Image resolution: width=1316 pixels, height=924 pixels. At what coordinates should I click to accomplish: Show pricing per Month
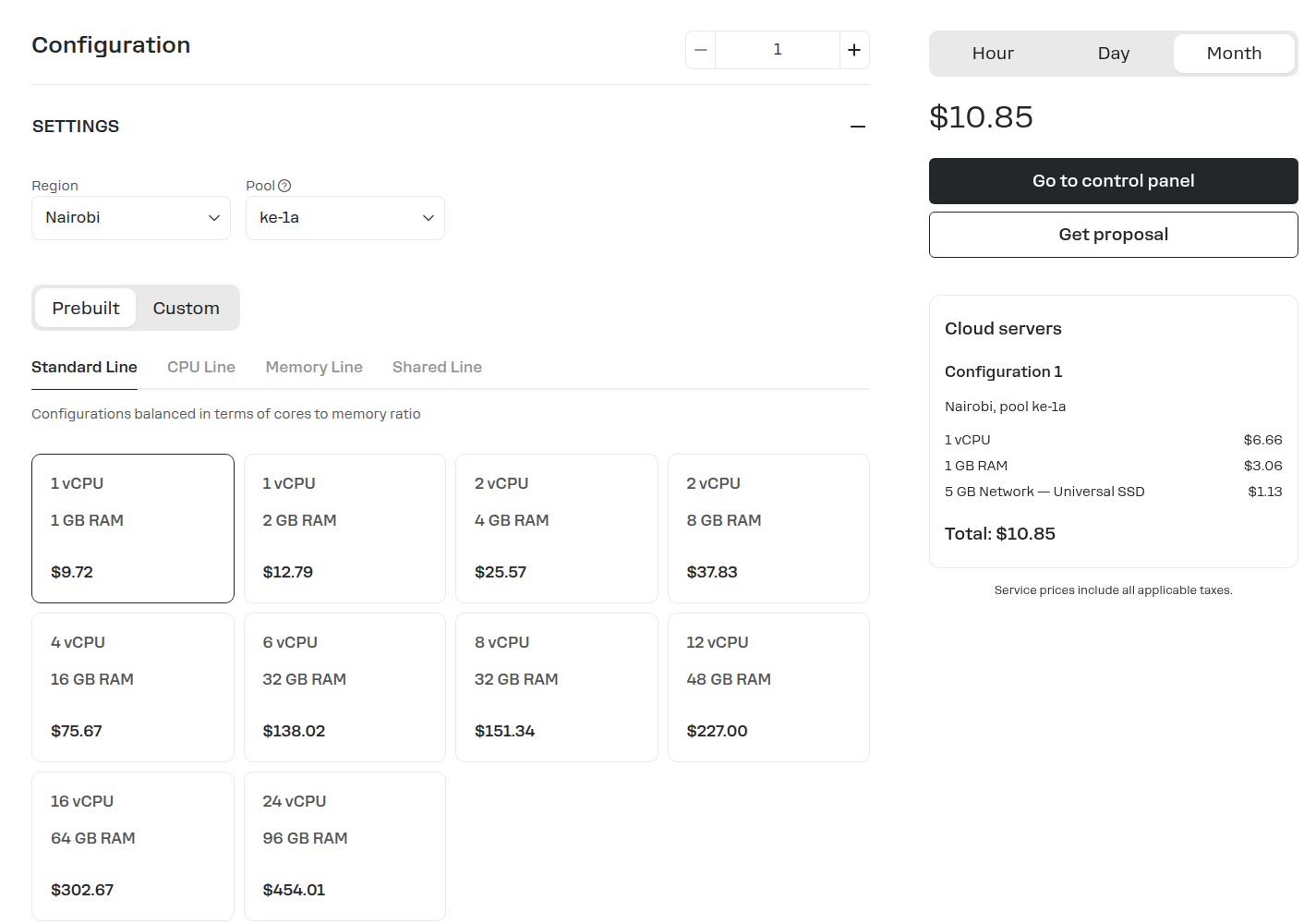1234,54
